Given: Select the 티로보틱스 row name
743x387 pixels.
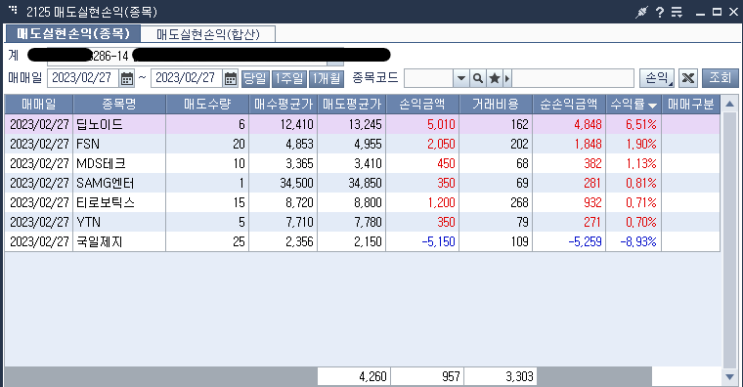Looking at the screenshot, I should point(105,203).
